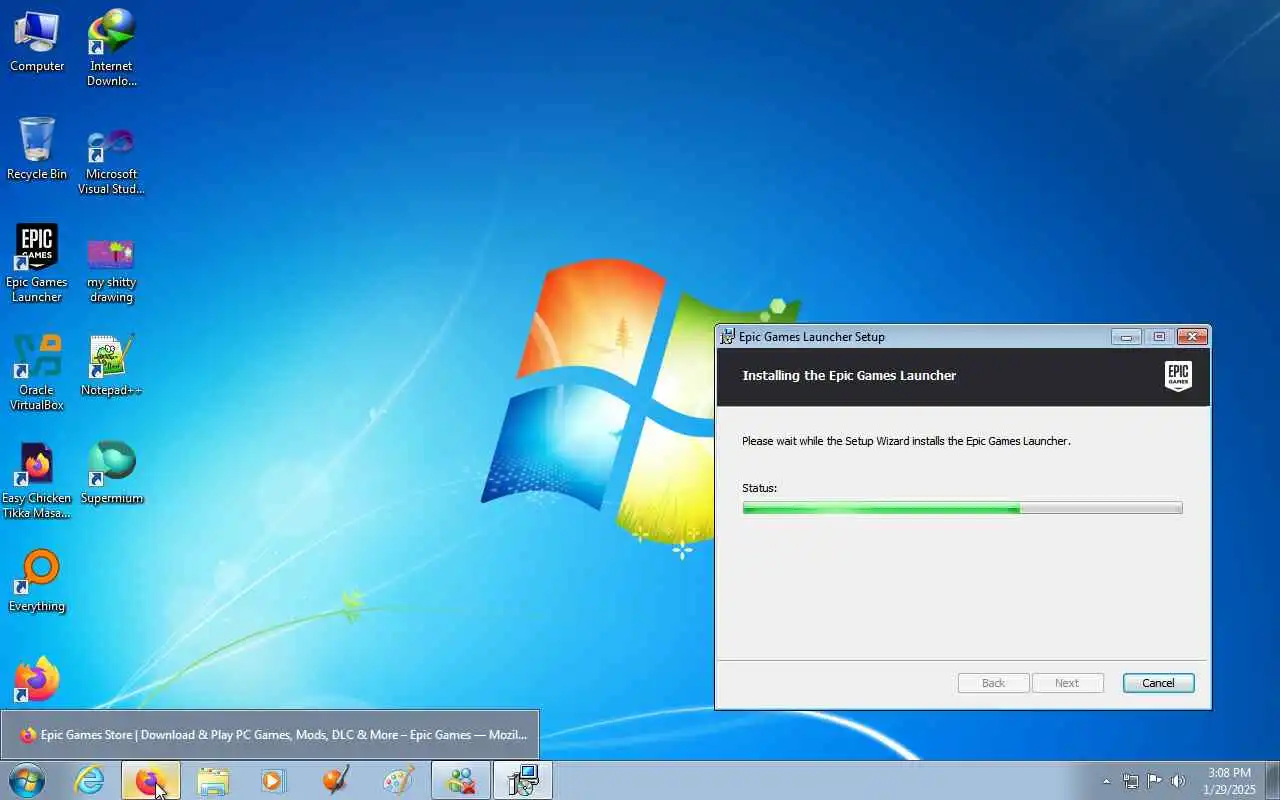Open Internet Download Manager desktop shortcut
Viewport: 1280px width, 800px height.
coord(111,48)
